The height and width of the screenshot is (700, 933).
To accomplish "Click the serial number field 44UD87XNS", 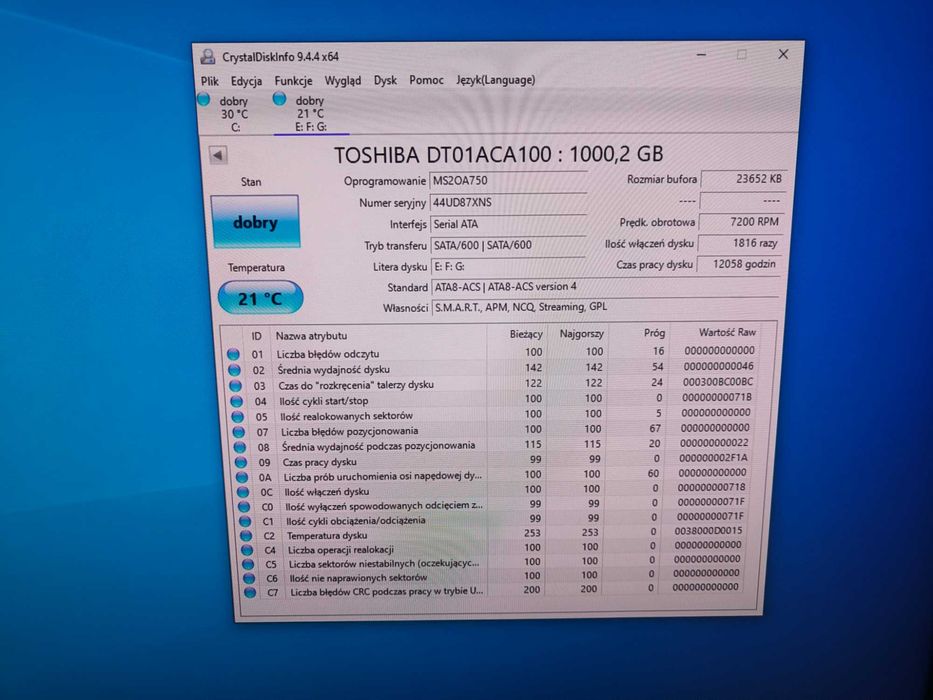I will tap(509, 202).
